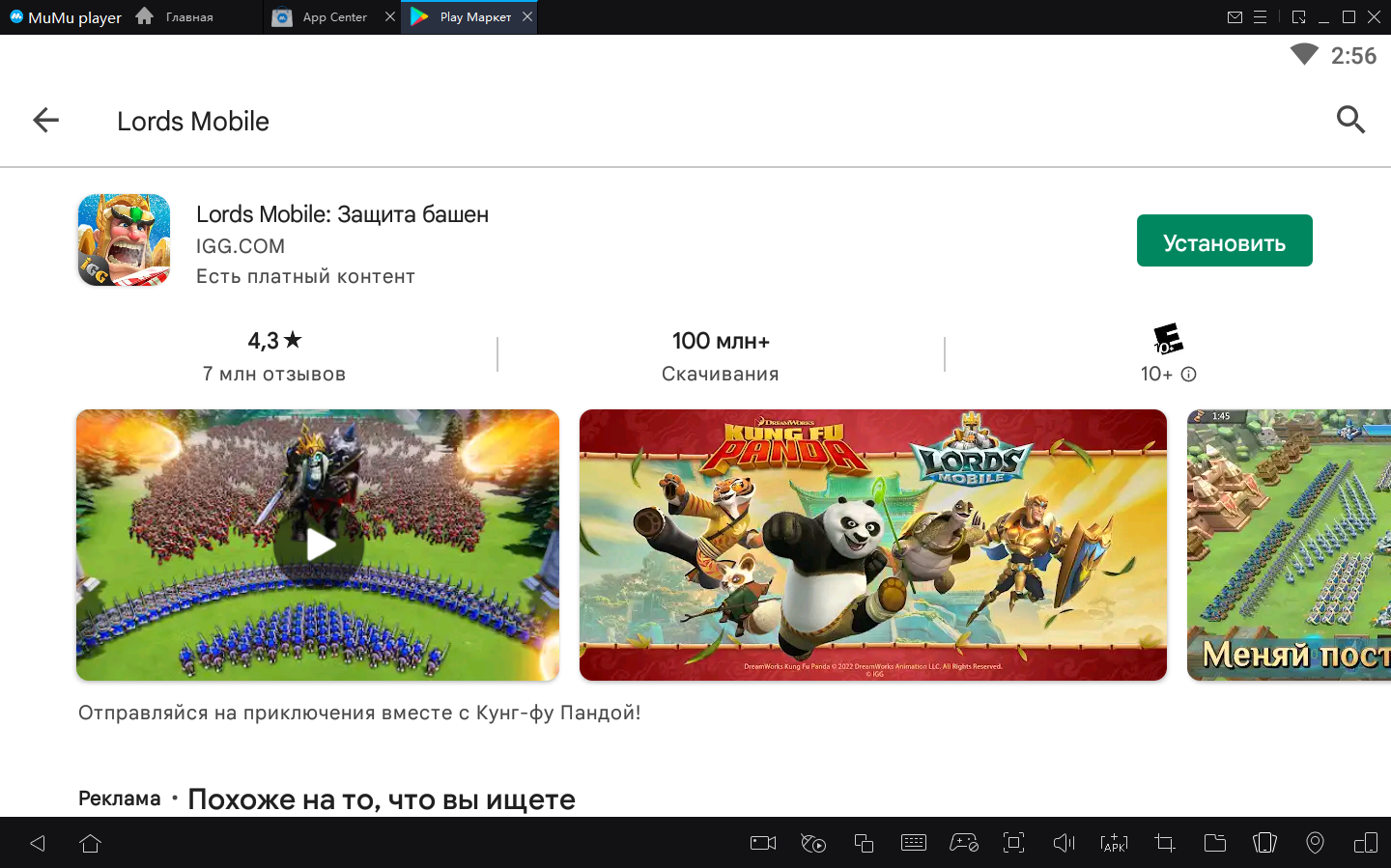The image size is (1391, 868).
Task: Take a screenshot with the crop icon
Action: [x=1164, y=843]
